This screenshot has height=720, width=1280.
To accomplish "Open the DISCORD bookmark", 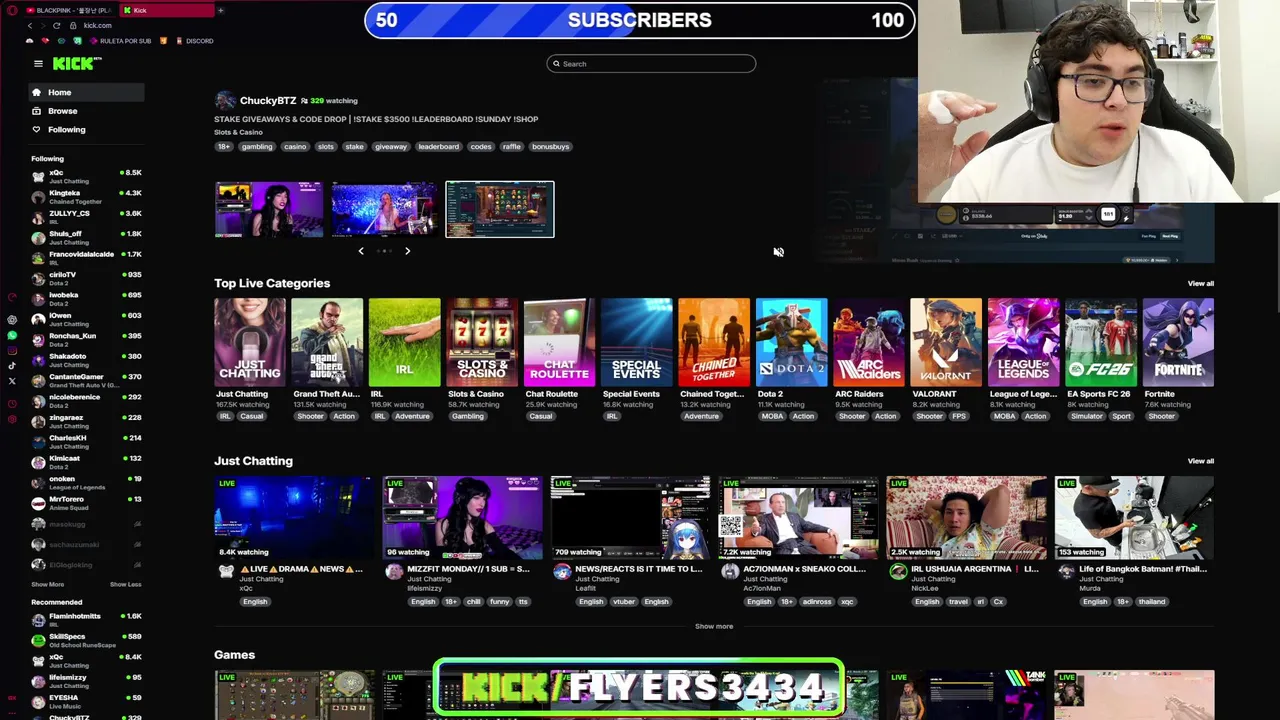I will [x=194, y=41].
